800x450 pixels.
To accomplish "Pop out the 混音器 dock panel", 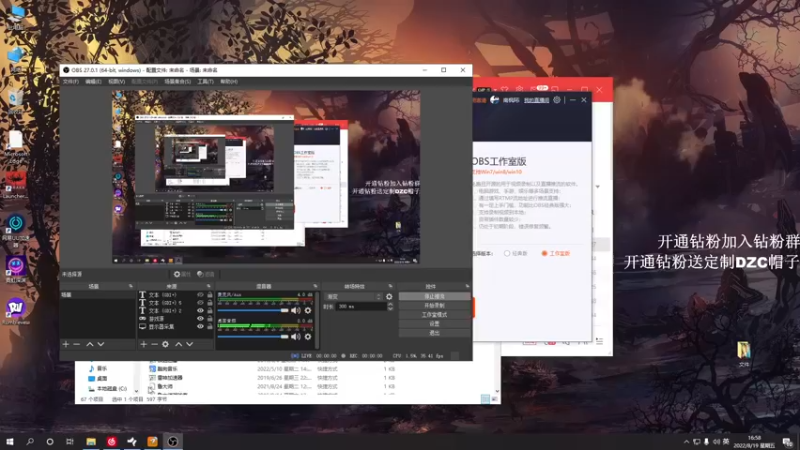I will click(315, 286).
